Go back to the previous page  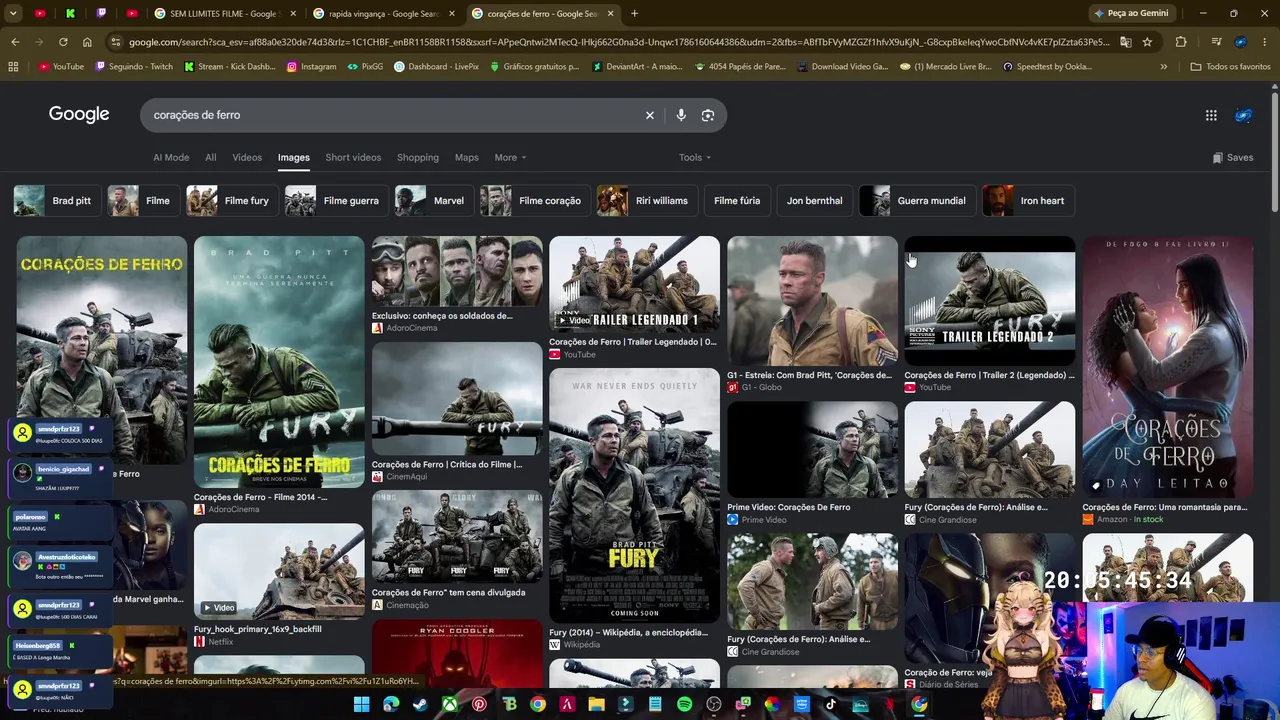click(15, 42)
